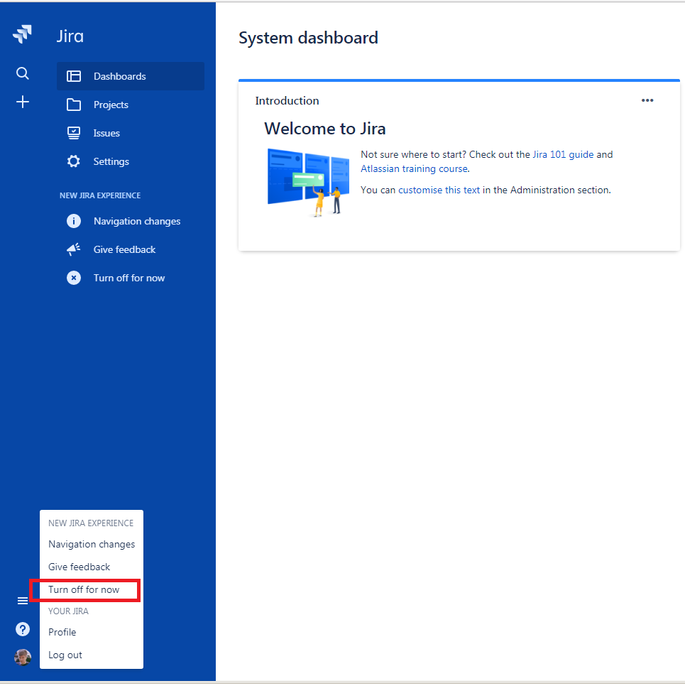
Task: Click the Issues monitor icon
Action: click(73, 133)
